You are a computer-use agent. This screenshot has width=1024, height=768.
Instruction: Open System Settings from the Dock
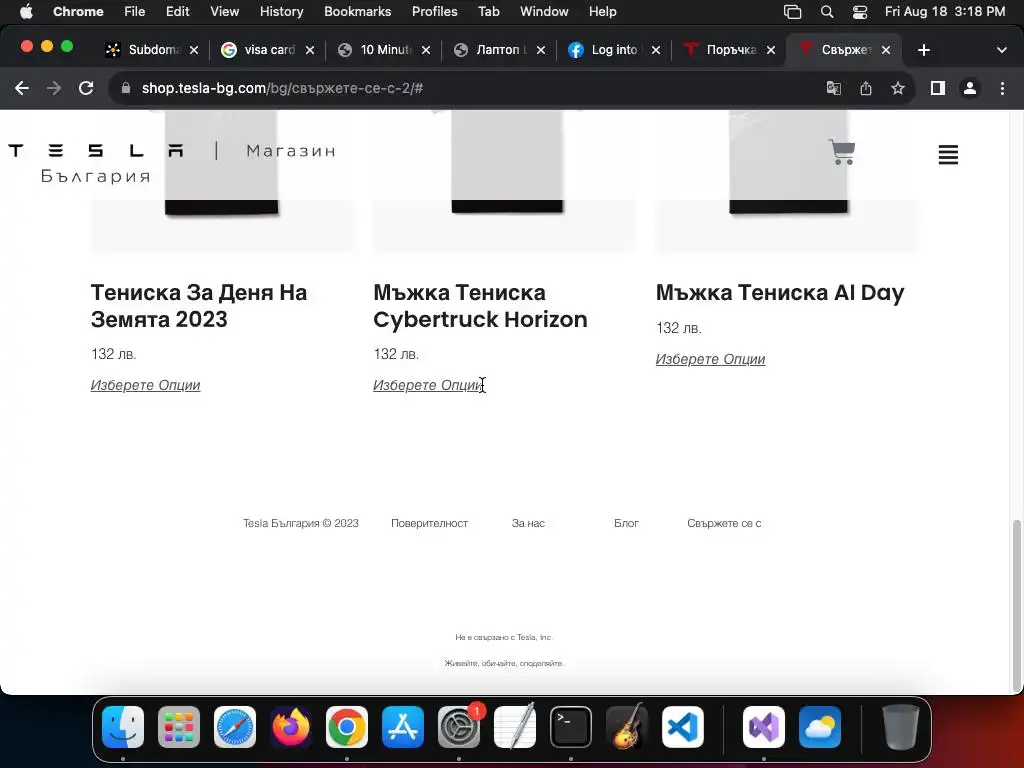(x=458, y=727)
